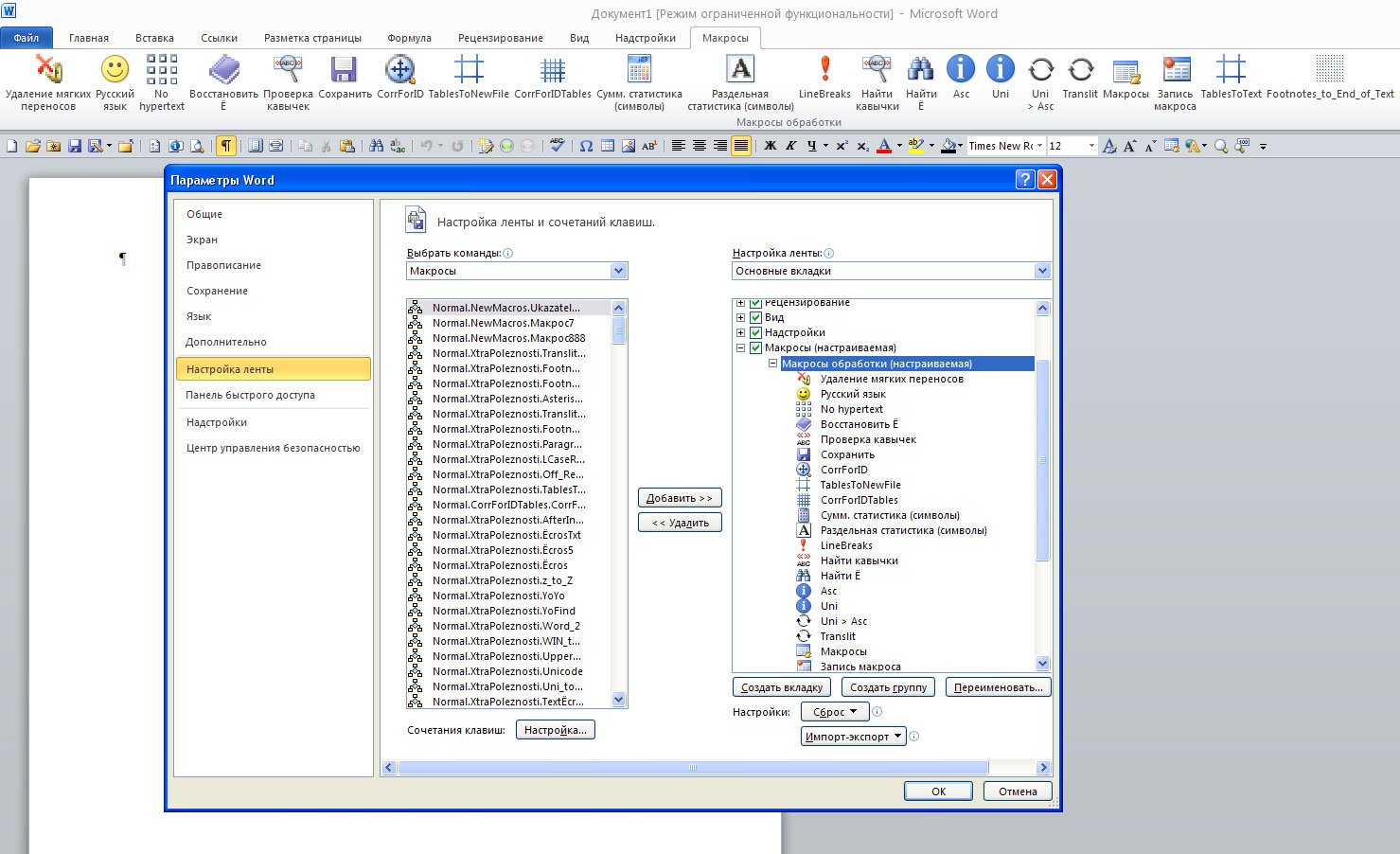Apply the yellow text highlight color
This screenshot has height=854, width=1400.
[915, 146]
